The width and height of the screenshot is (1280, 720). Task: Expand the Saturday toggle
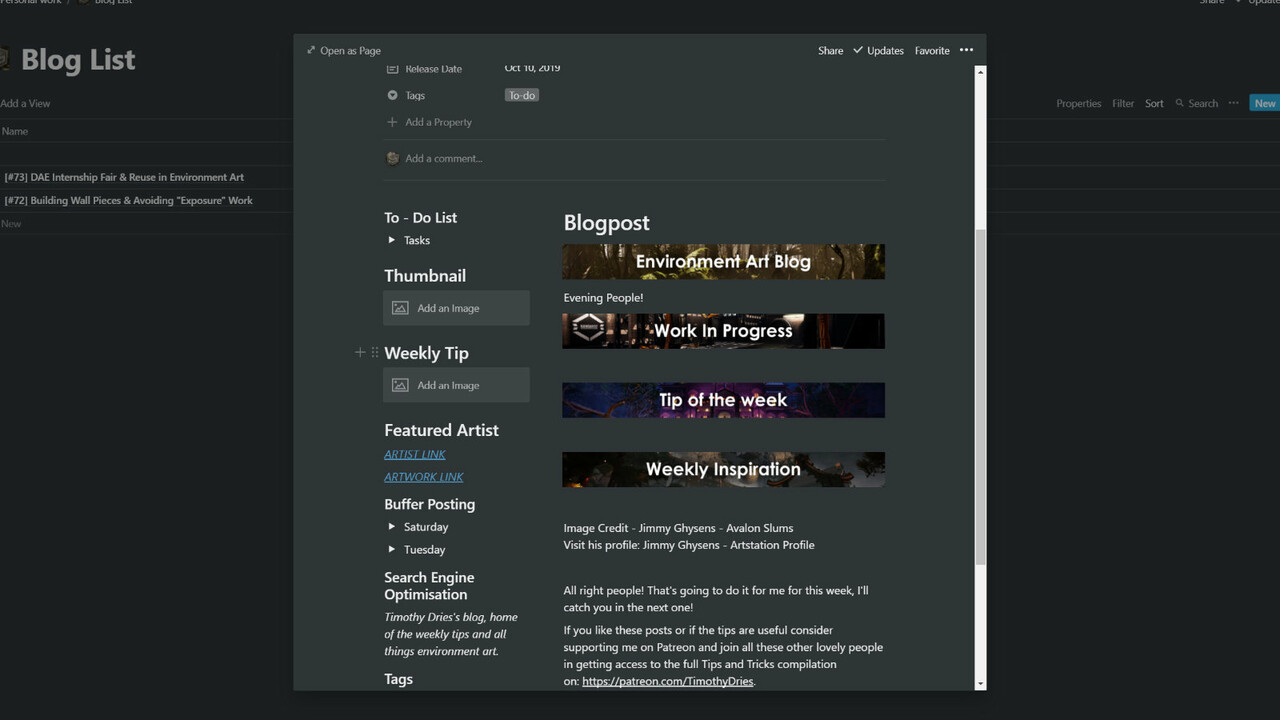click(392, 527)
